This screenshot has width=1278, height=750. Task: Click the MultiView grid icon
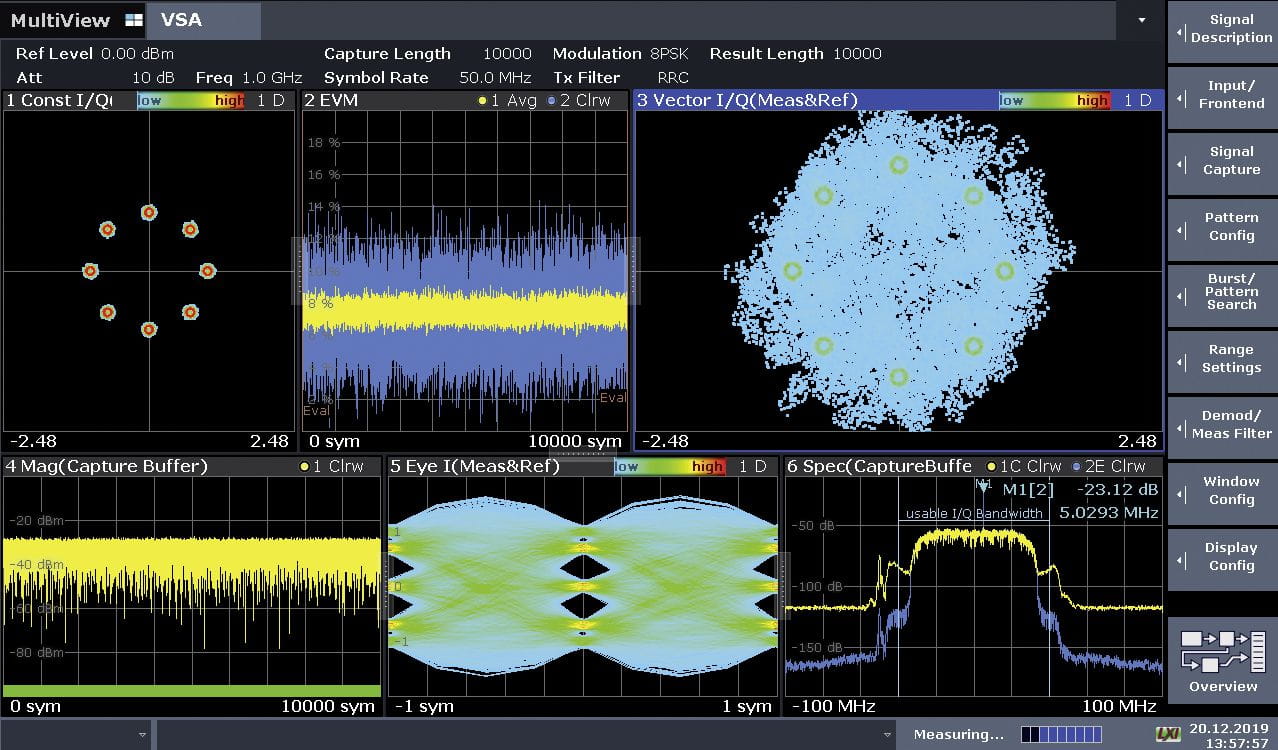(x=134, y=20)
